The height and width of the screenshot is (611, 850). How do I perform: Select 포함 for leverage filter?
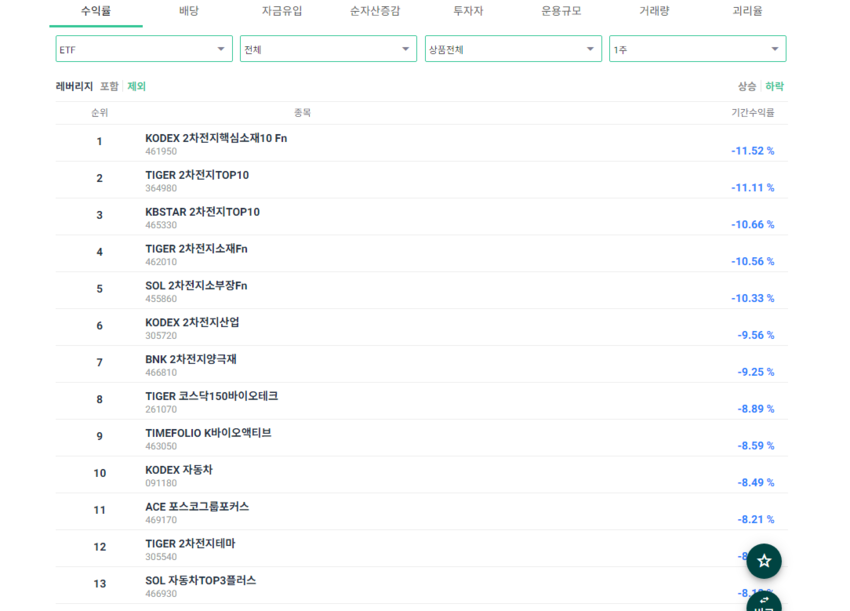click(109, 86)
